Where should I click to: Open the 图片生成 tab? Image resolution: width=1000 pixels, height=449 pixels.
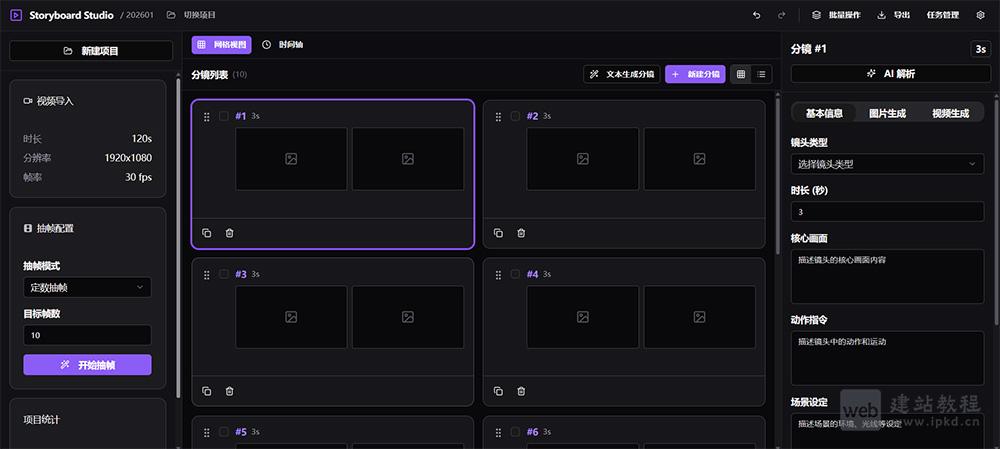click(887, 113)
